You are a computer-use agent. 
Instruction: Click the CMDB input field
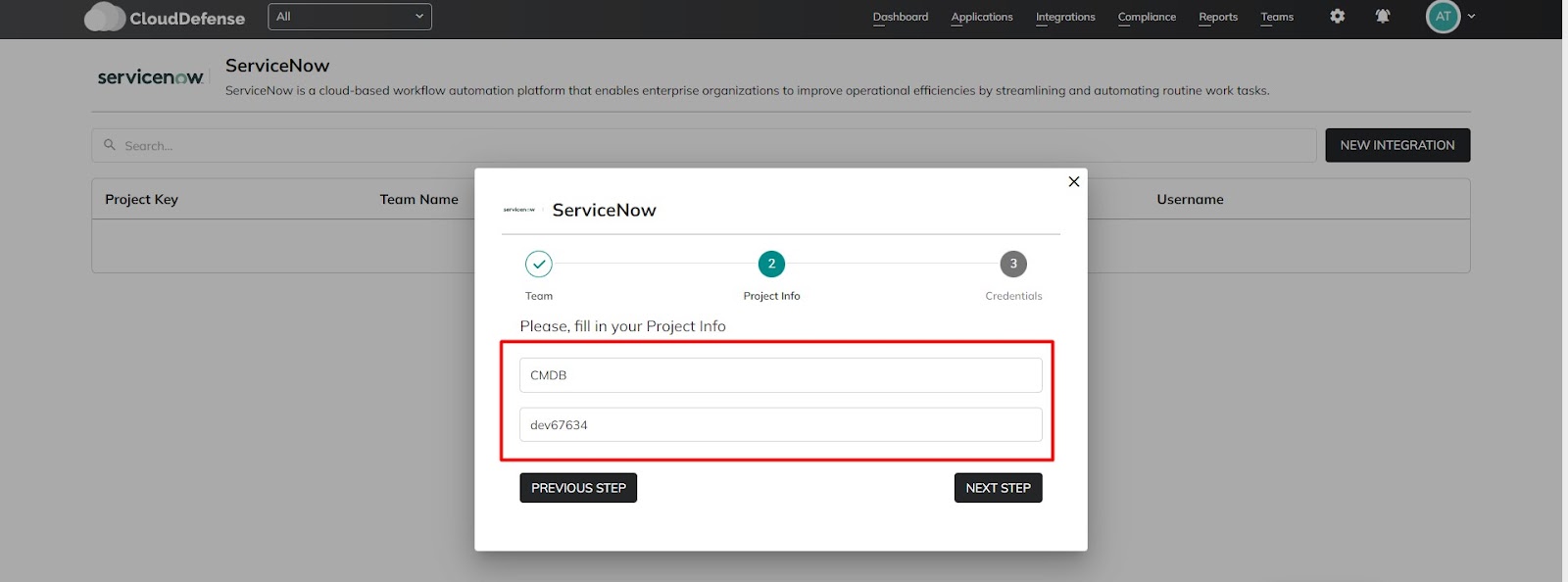coord(781,375)
